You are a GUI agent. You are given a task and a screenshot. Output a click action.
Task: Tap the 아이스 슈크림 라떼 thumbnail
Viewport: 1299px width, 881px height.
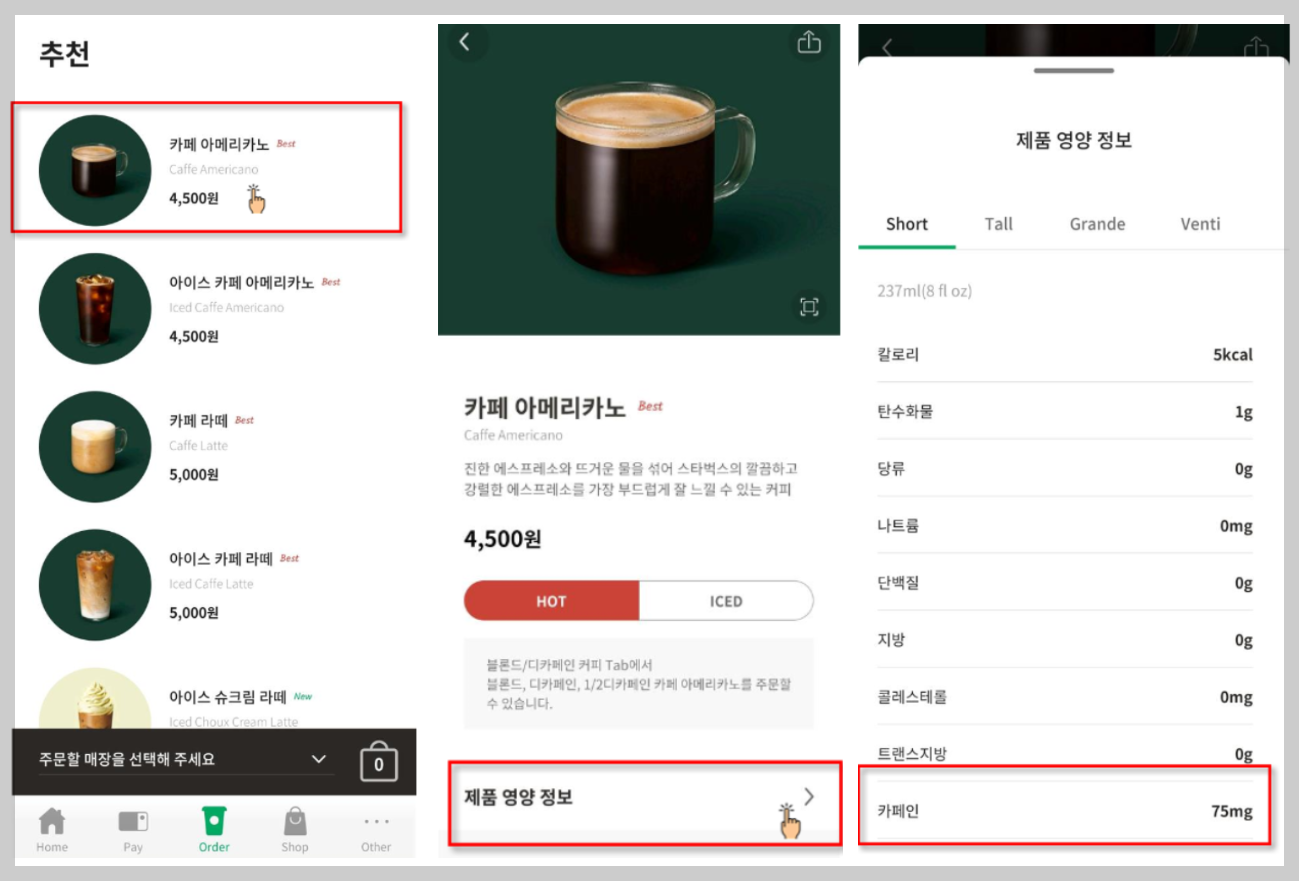(x=95, y=699)
